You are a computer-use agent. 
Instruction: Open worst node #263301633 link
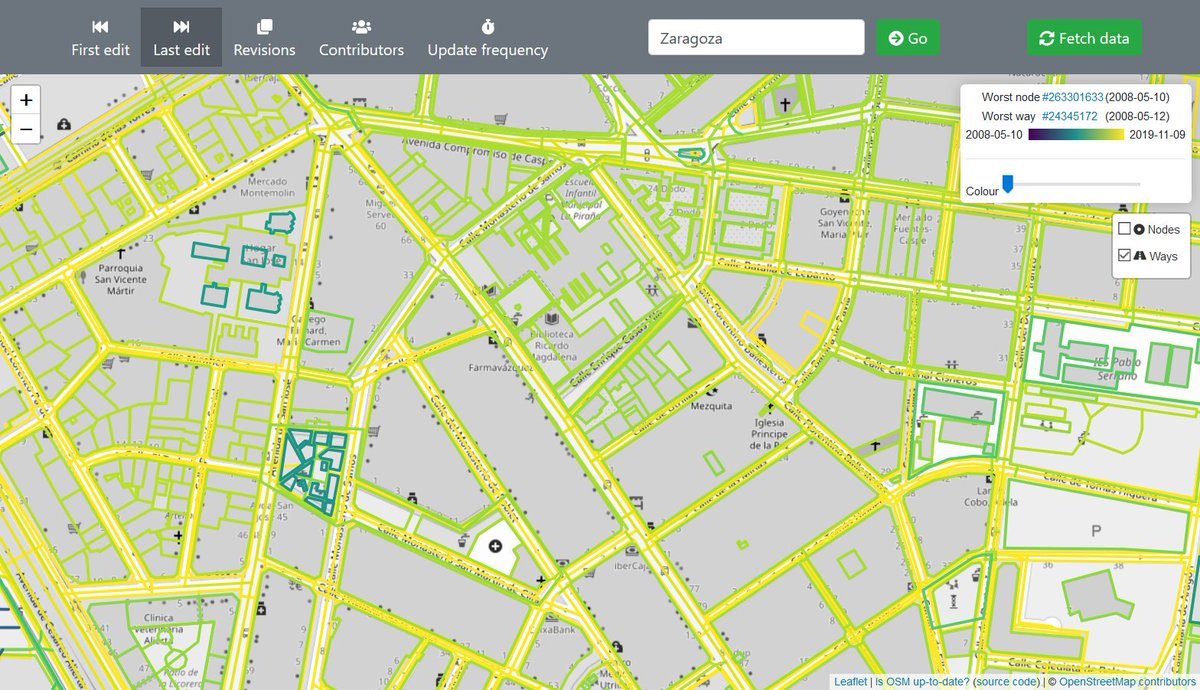[x=1073, y=97]
